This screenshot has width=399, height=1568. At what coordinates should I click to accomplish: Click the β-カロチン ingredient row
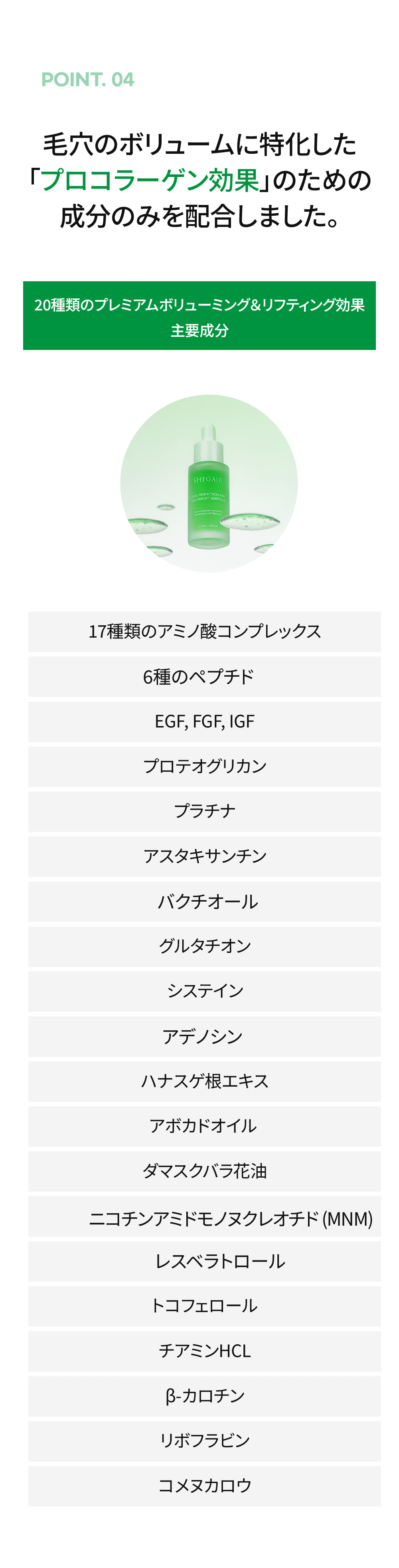click(x=204, y=1396)
